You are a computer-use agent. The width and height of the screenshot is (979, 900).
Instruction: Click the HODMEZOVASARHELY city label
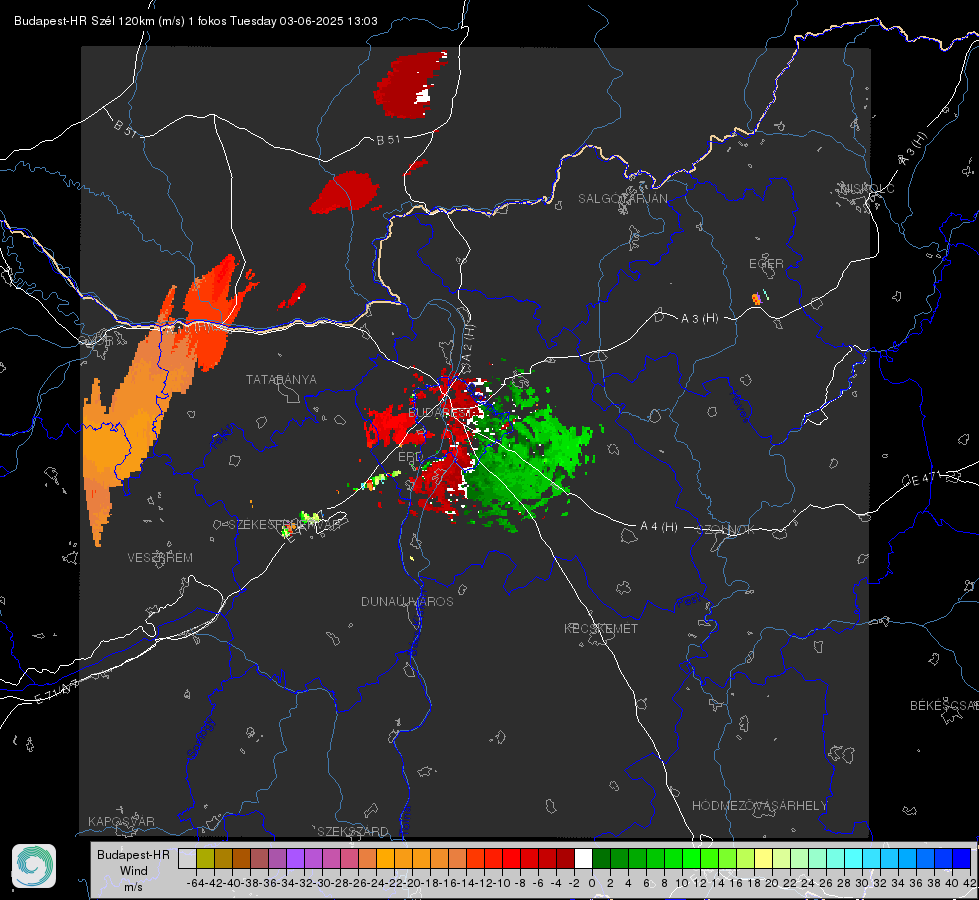click(759, 806)
